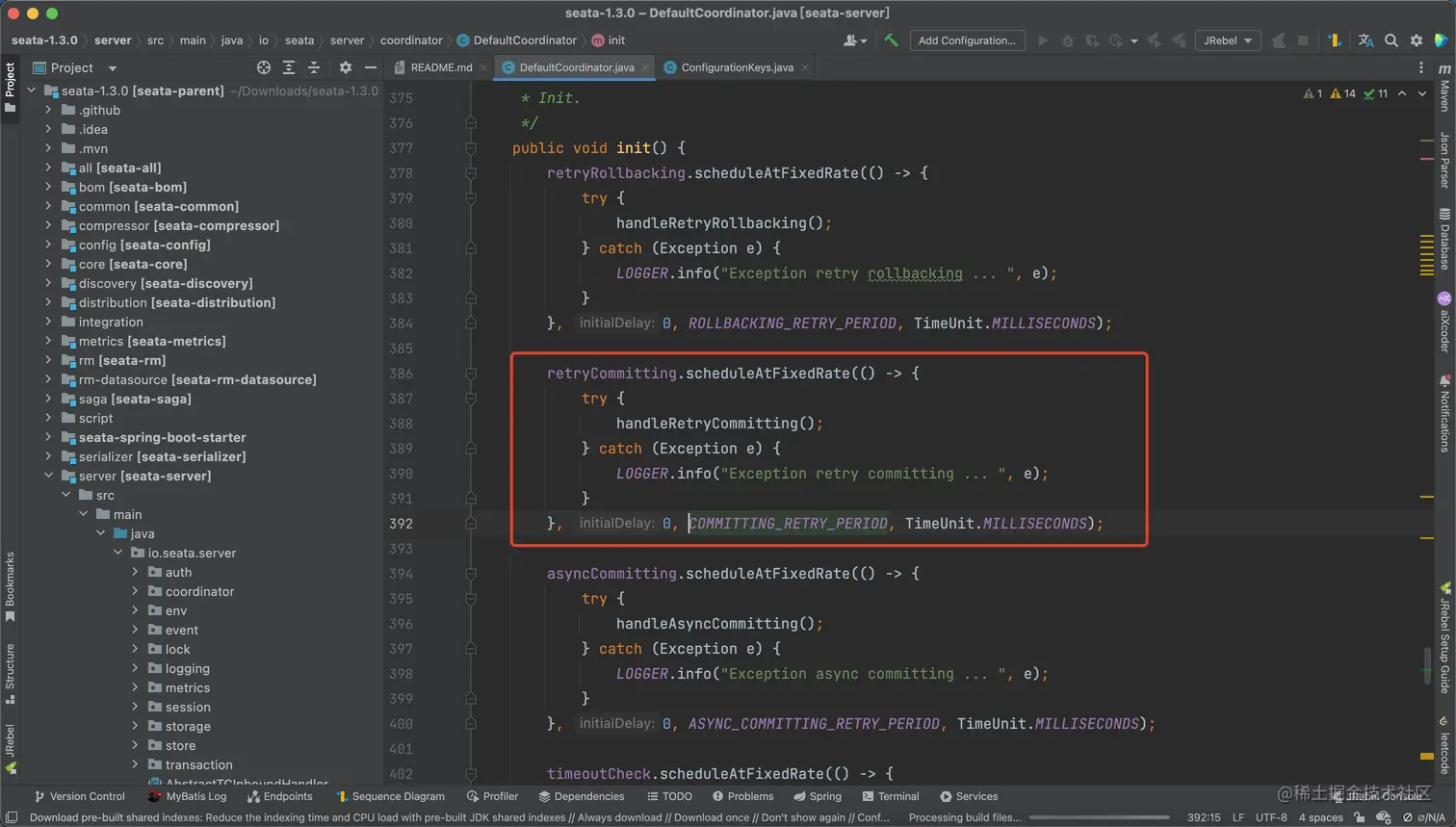
Task: Click the Translate icon in toolbar
Action: (1365, 40)
